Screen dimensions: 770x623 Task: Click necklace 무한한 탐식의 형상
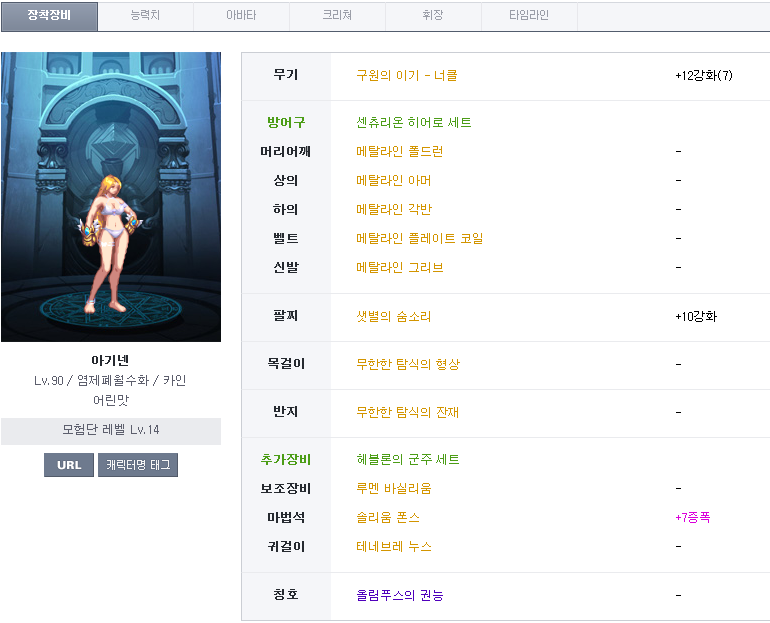click(407, 365)
